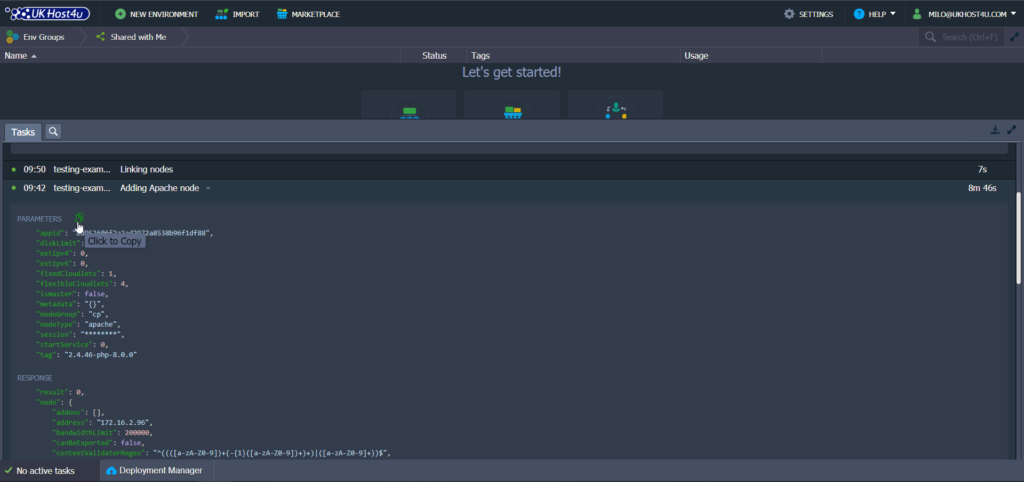The image size is (1024, 482).
Task: Click the green status dot for 09:42 task
Action: 13,188
